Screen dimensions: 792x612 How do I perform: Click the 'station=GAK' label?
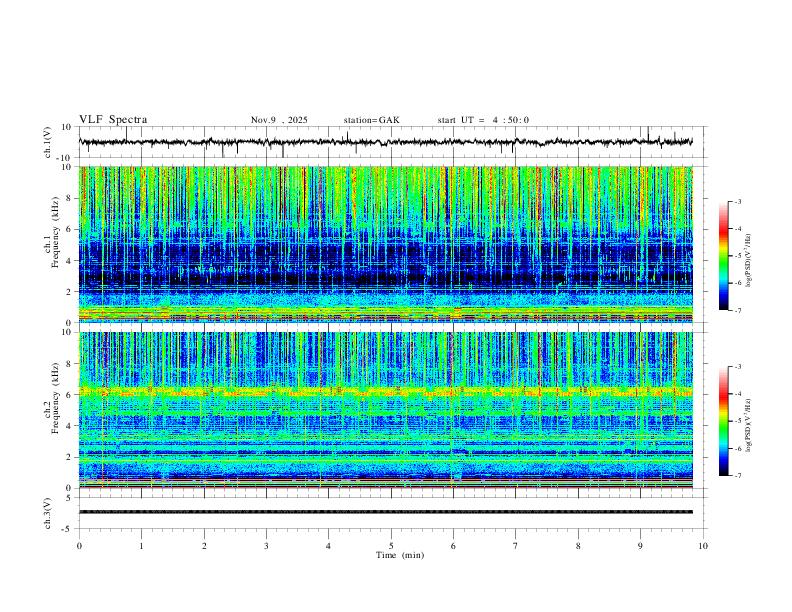pyautogui.click(x=371, y=120)
